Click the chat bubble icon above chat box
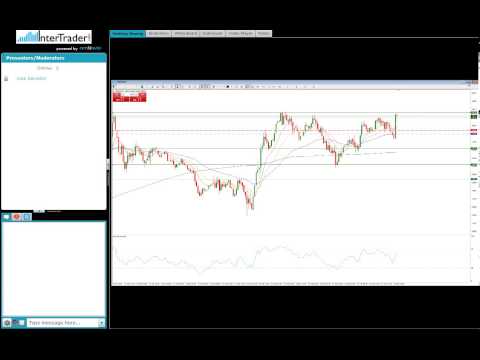The image size is (480, 360). coord(7,217)
